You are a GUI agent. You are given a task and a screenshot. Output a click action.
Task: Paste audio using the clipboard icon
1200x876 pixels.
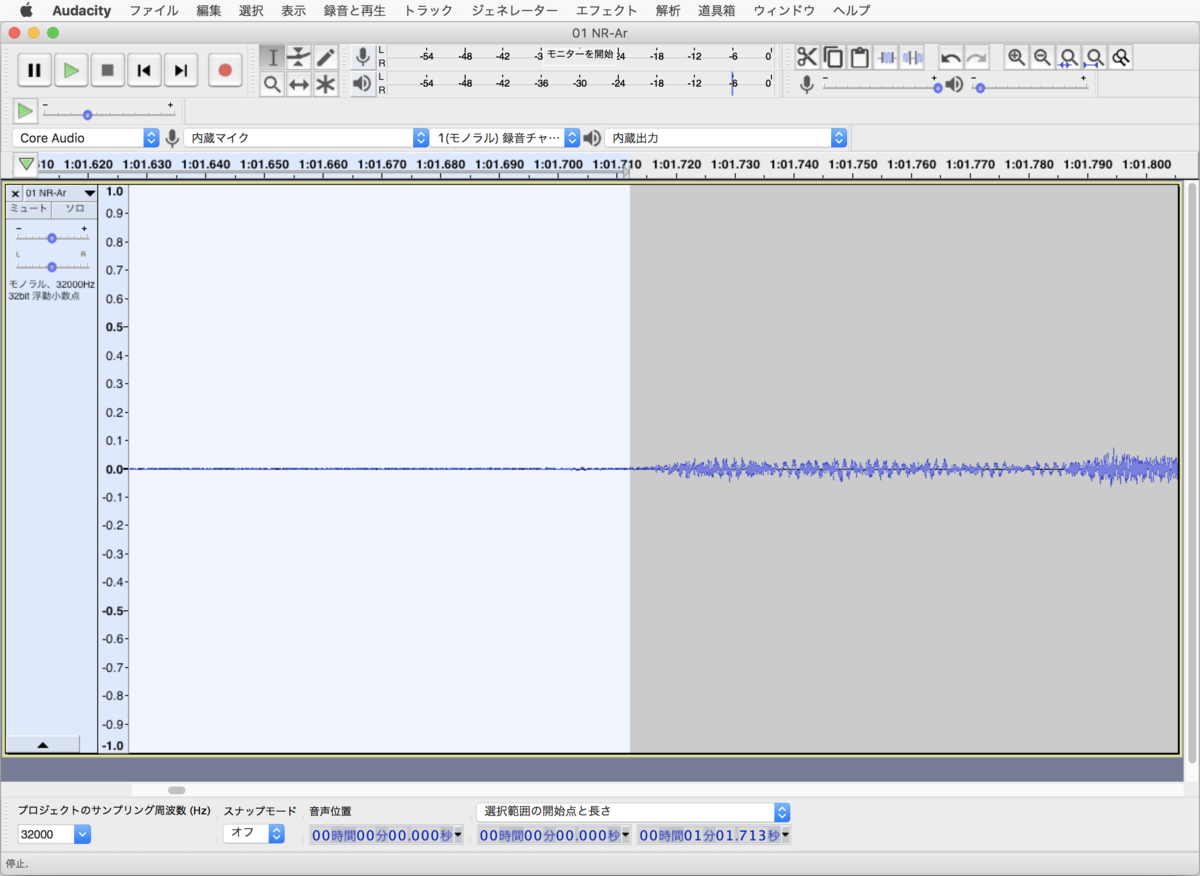(x=859, y=57)
